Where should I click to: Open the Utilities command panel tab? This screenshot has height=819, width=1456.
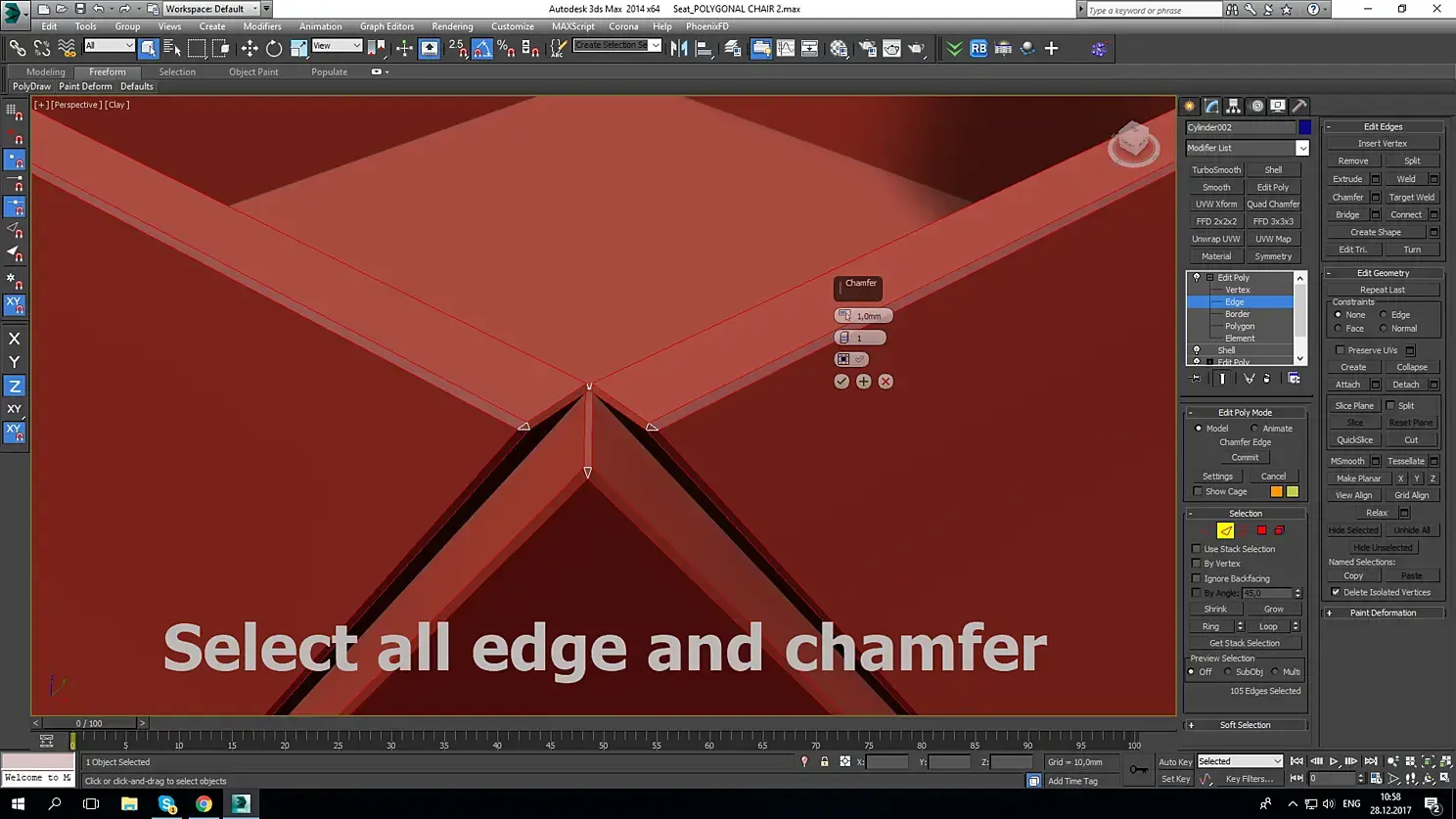pos(1299,106)
